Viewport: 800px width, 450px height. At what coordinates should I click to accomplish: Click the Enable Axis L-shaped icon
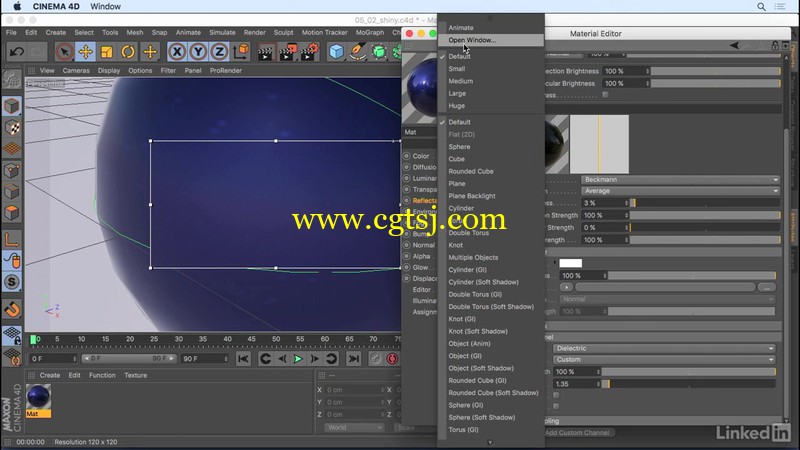click(x=12, y=239)
